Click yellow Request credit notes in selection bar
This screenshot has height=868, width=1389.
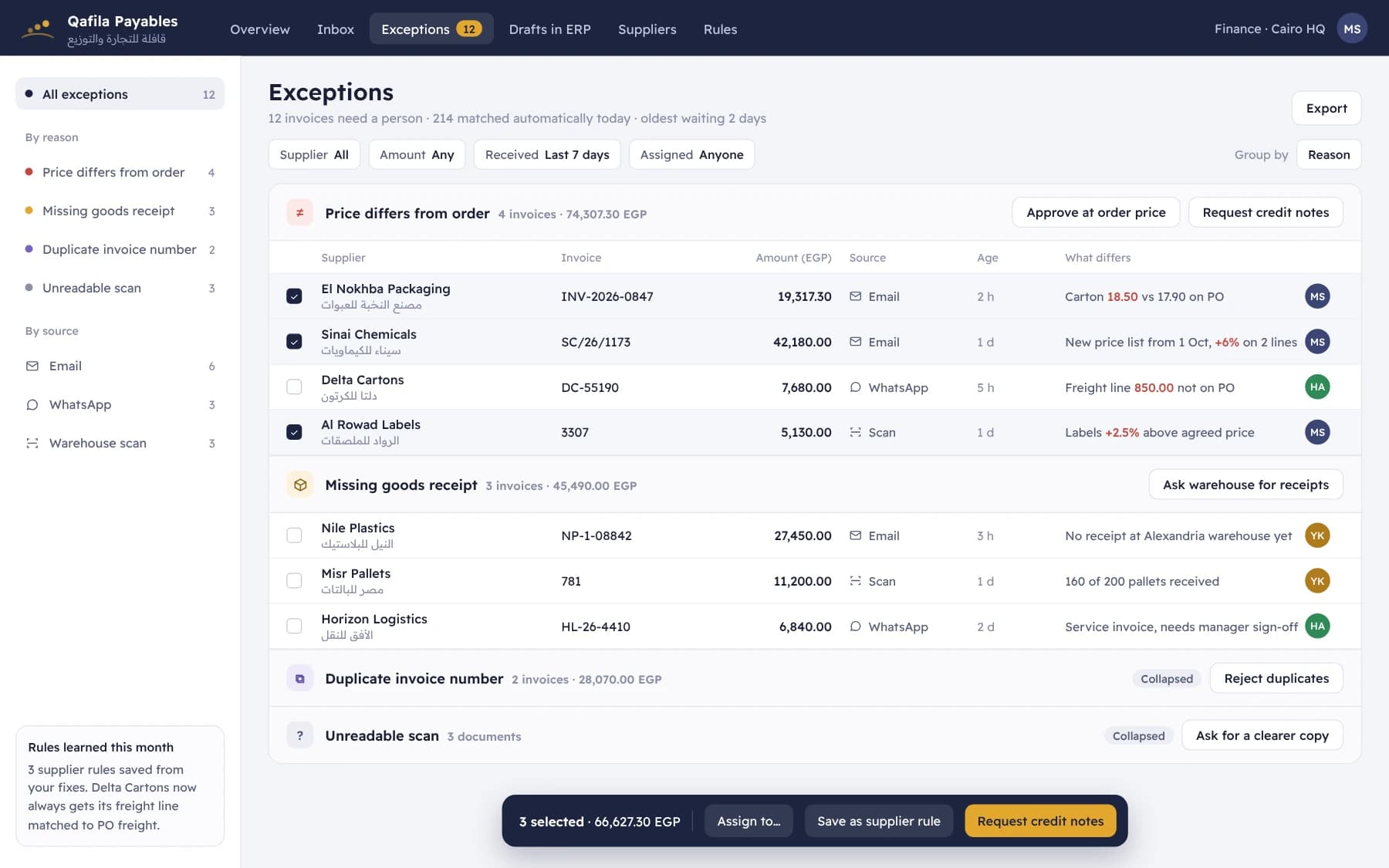pos(1040,821)
